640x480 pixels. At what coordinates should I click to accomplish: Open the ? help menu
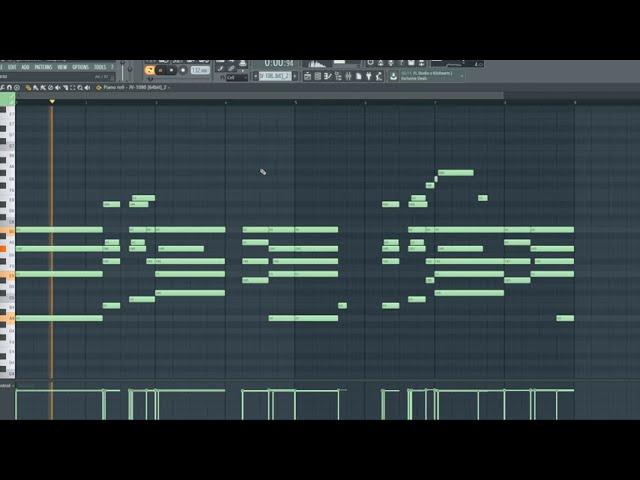112,67
